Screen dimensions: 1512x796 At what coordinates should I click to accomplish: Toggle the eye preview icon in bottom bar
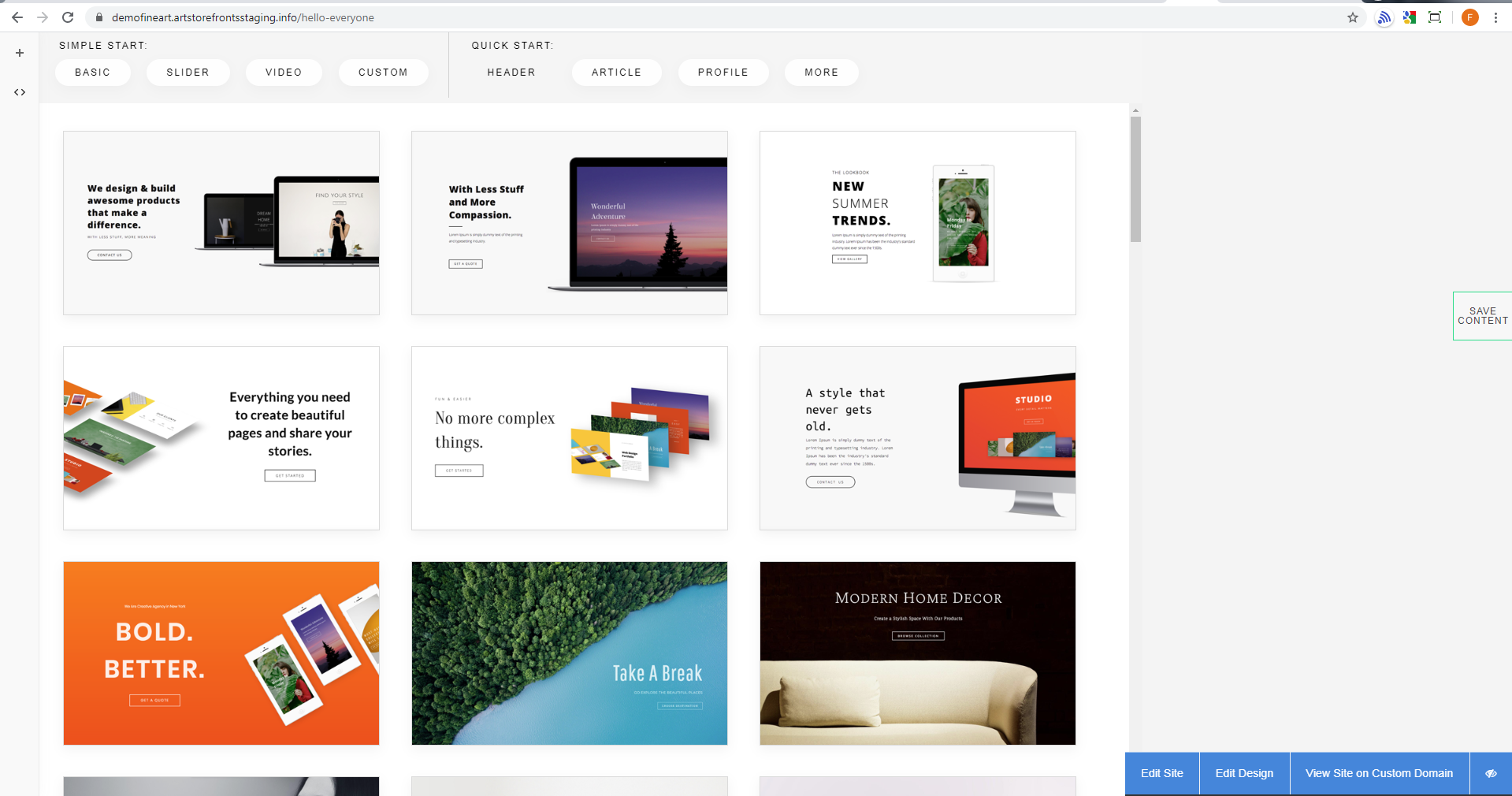click(1491, 773)
